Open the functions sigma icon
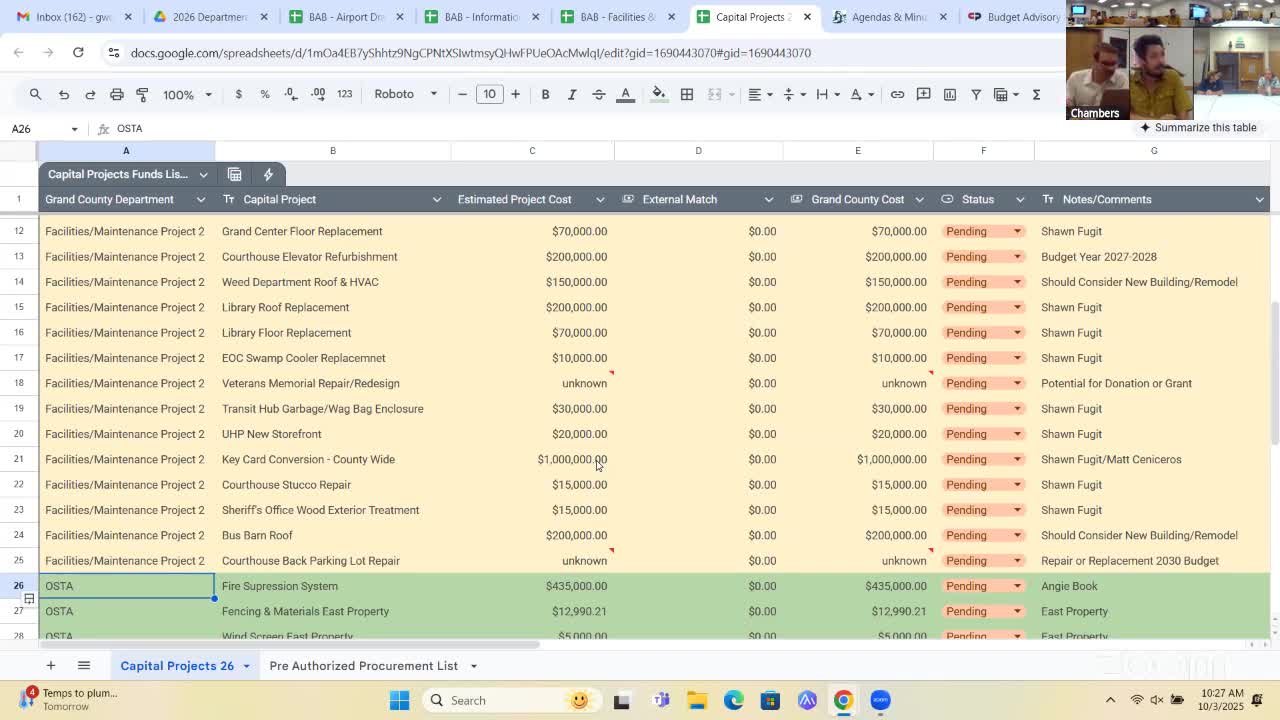Image resolution: width=1280 pixels, height=720 pixels. pos(1036,94)
